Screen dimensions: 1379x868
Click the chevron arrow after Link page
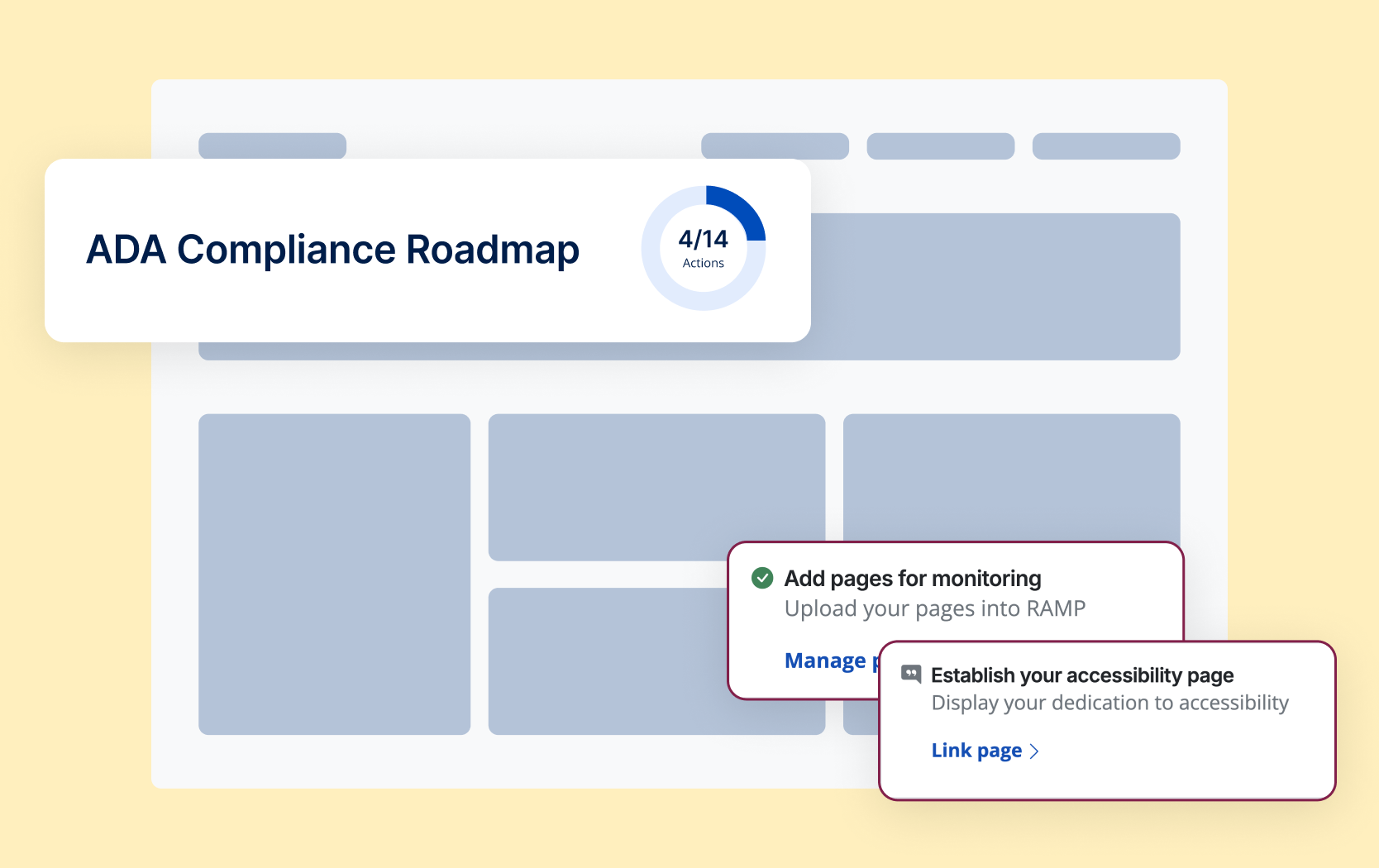[x=1034, y=751]
